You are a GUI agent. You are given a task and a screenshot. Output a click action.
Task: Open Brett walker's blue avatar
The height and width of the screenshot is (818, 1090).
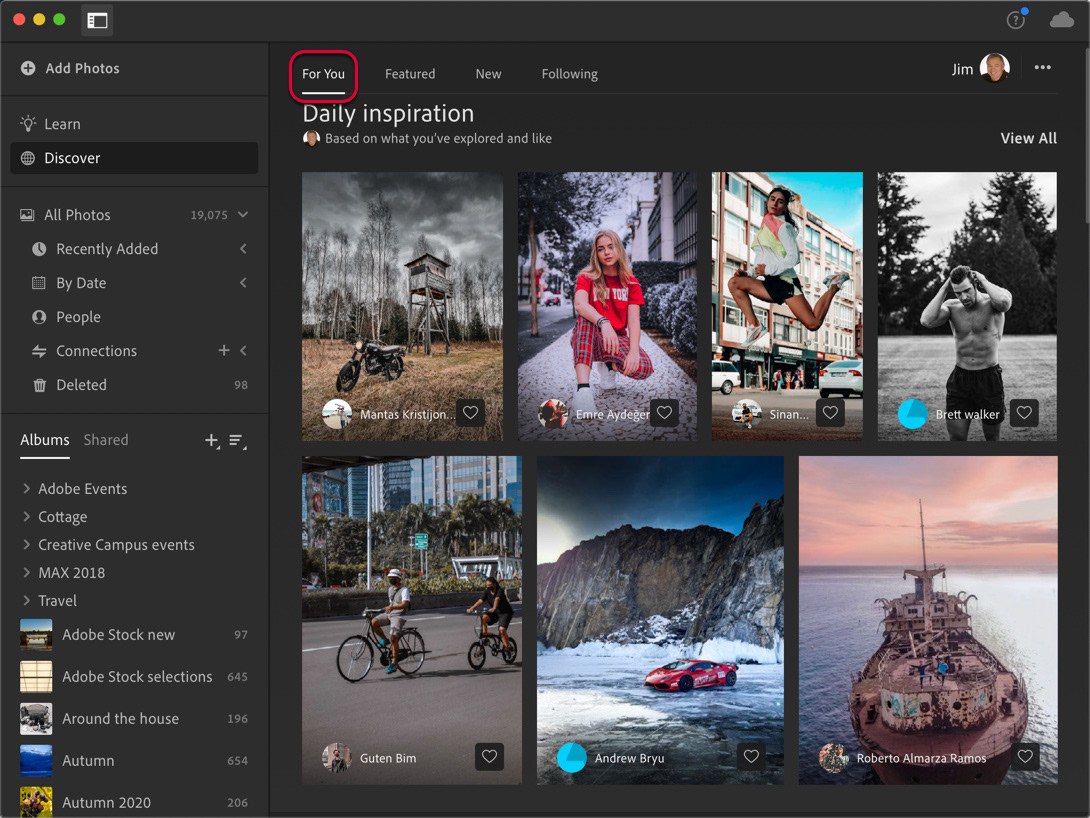click(913, 414)
